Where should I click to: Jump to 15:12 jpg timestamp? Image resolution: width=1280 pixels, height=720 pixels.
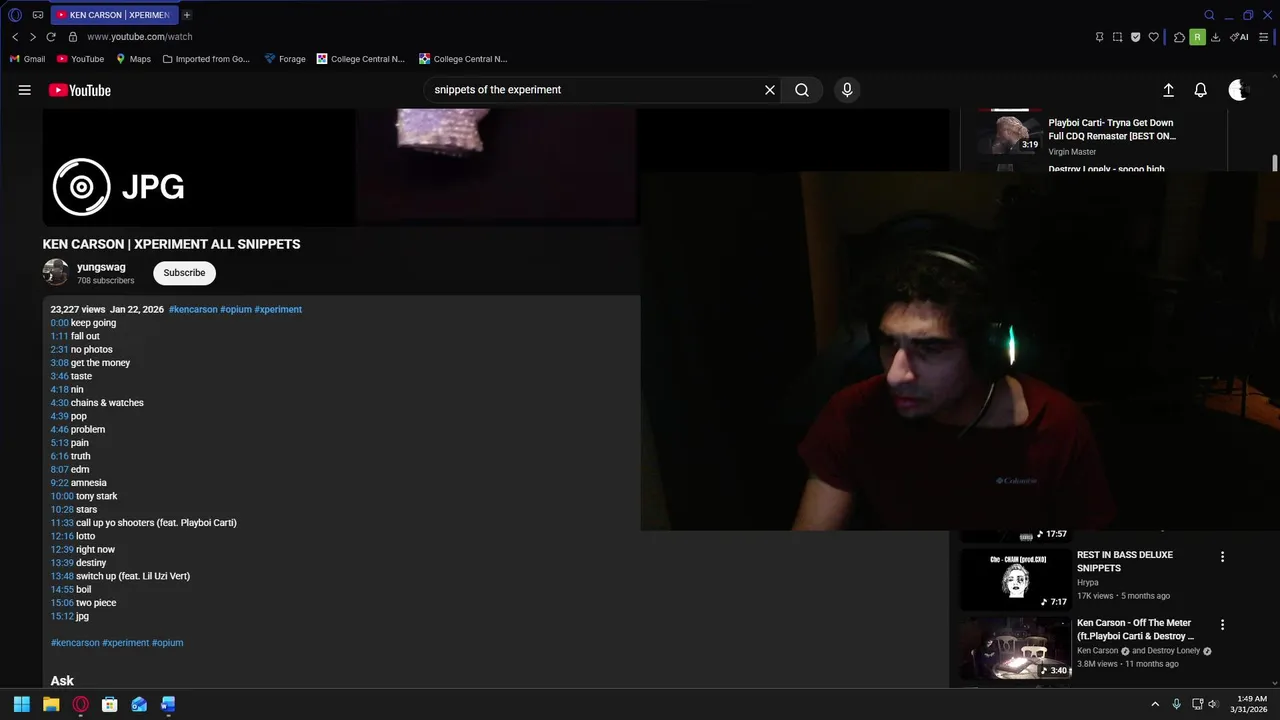tap(62, 616)
